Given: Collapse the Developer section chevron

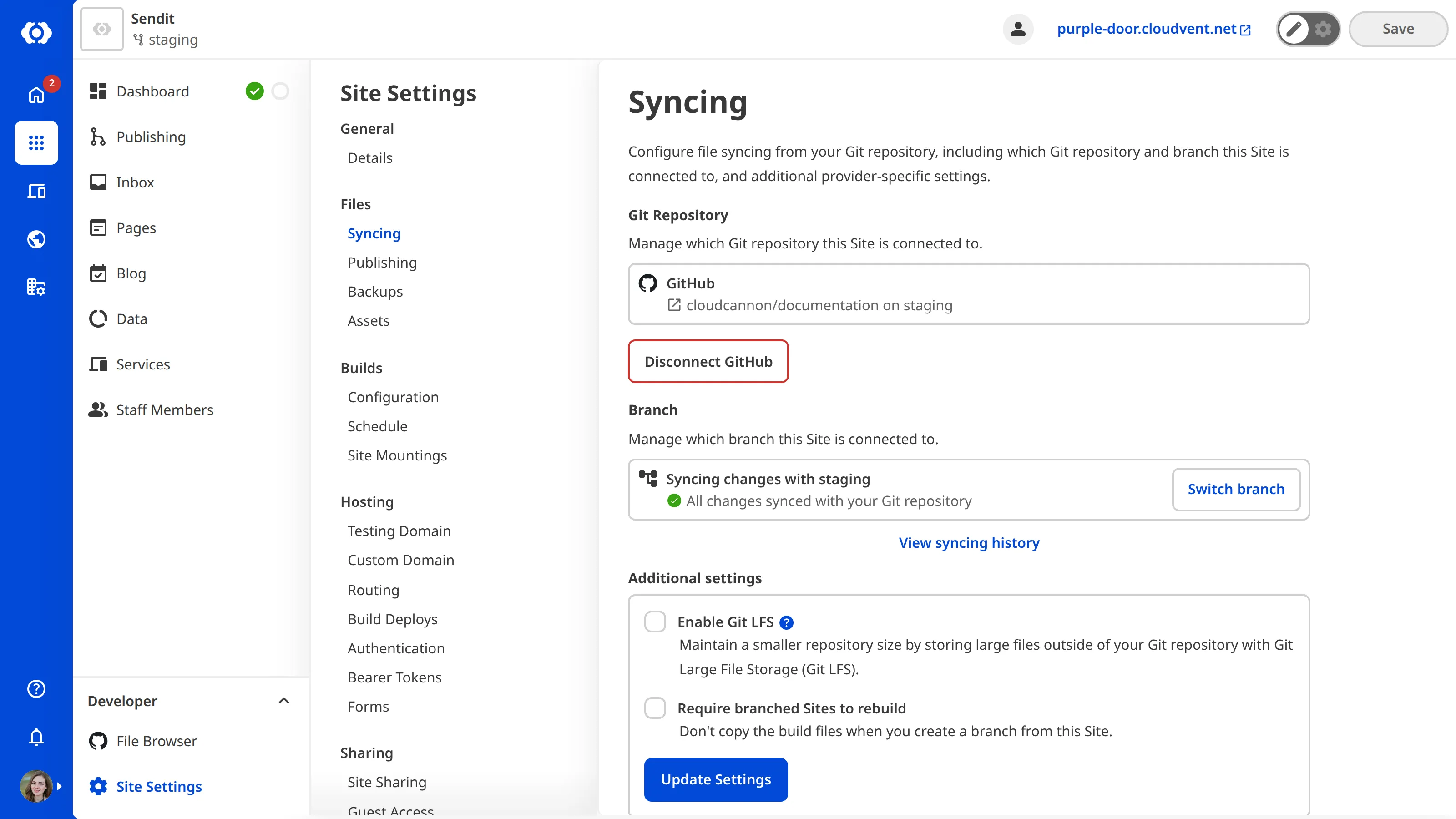Looking at the screenshot, I should click(x=284, y=701).
